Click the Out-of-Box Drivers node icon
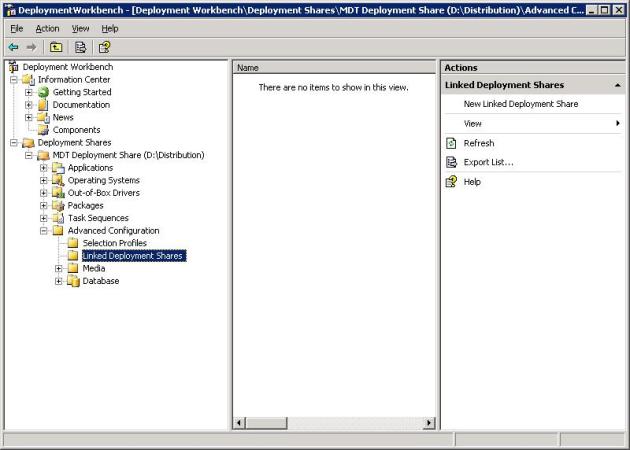The height and width of the screenshot is (450, 630). [x=58, y=193]
